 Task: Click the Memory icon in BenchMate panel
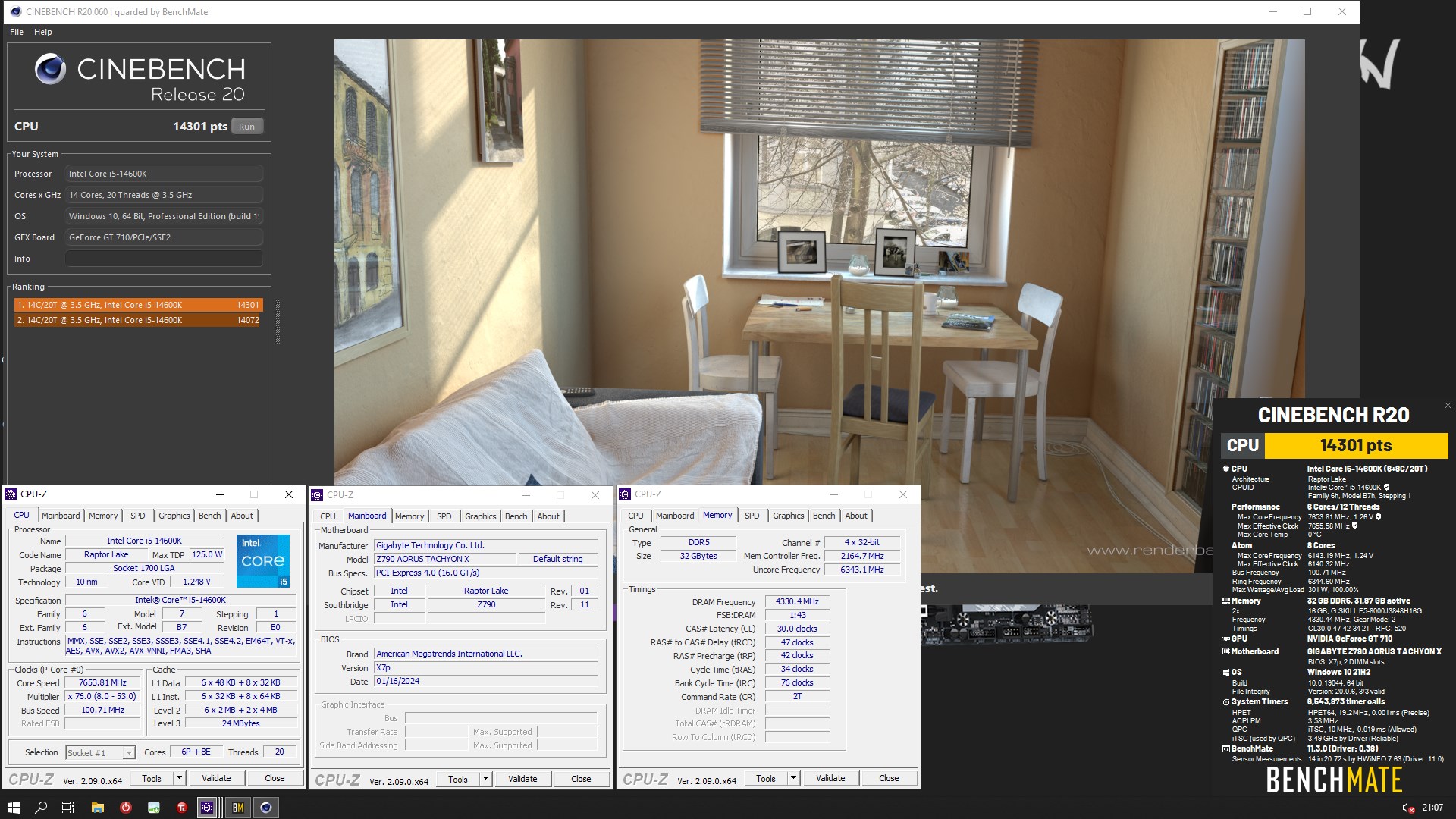(1226, 601)
